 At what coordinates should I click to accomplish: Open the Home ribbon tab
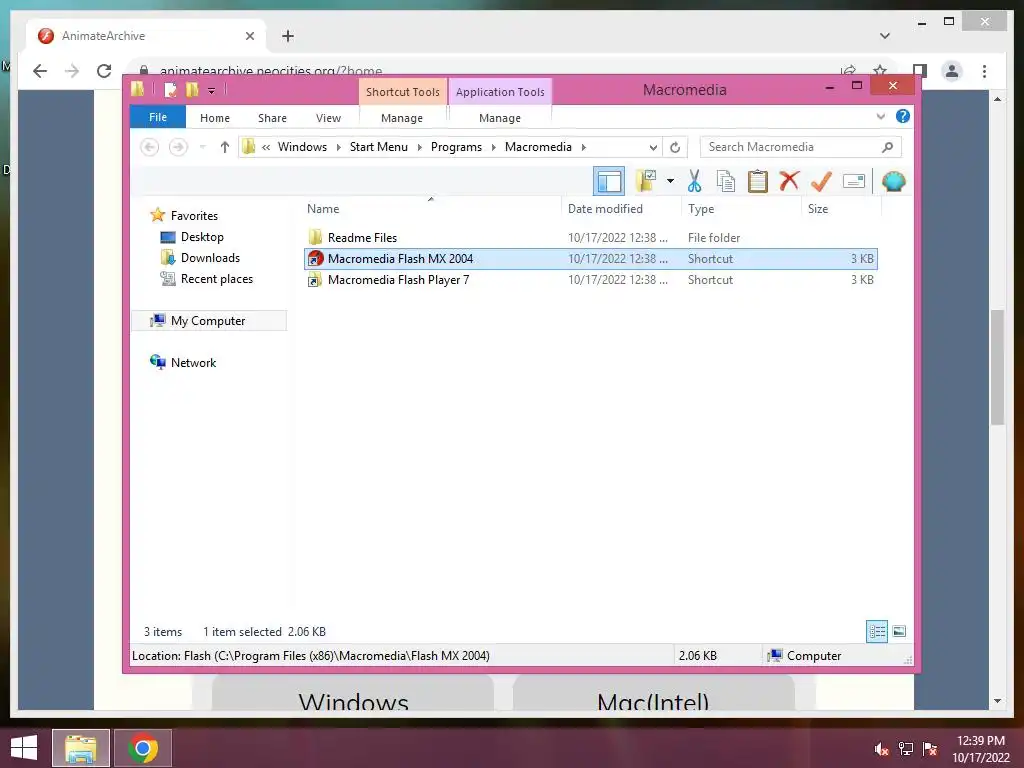click(215, 118)
